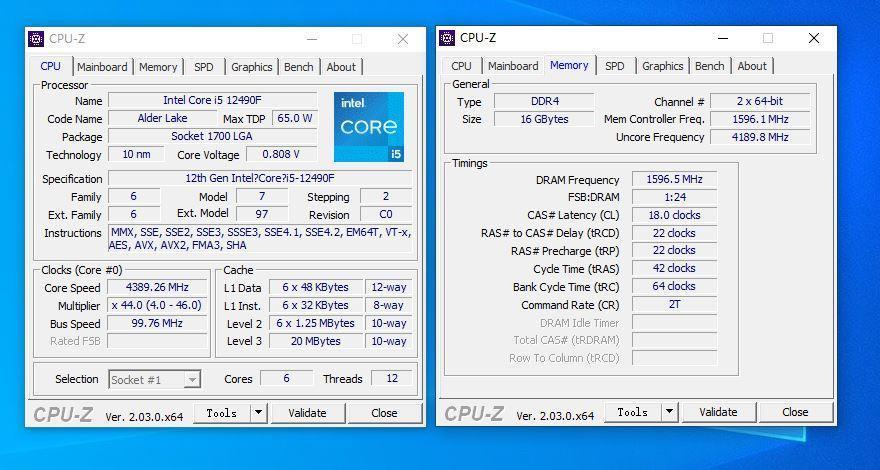The height and width of the screenshot is (470, 880).
Task: Click Tools button in right CPU-Z window
Action: point(632,412)
